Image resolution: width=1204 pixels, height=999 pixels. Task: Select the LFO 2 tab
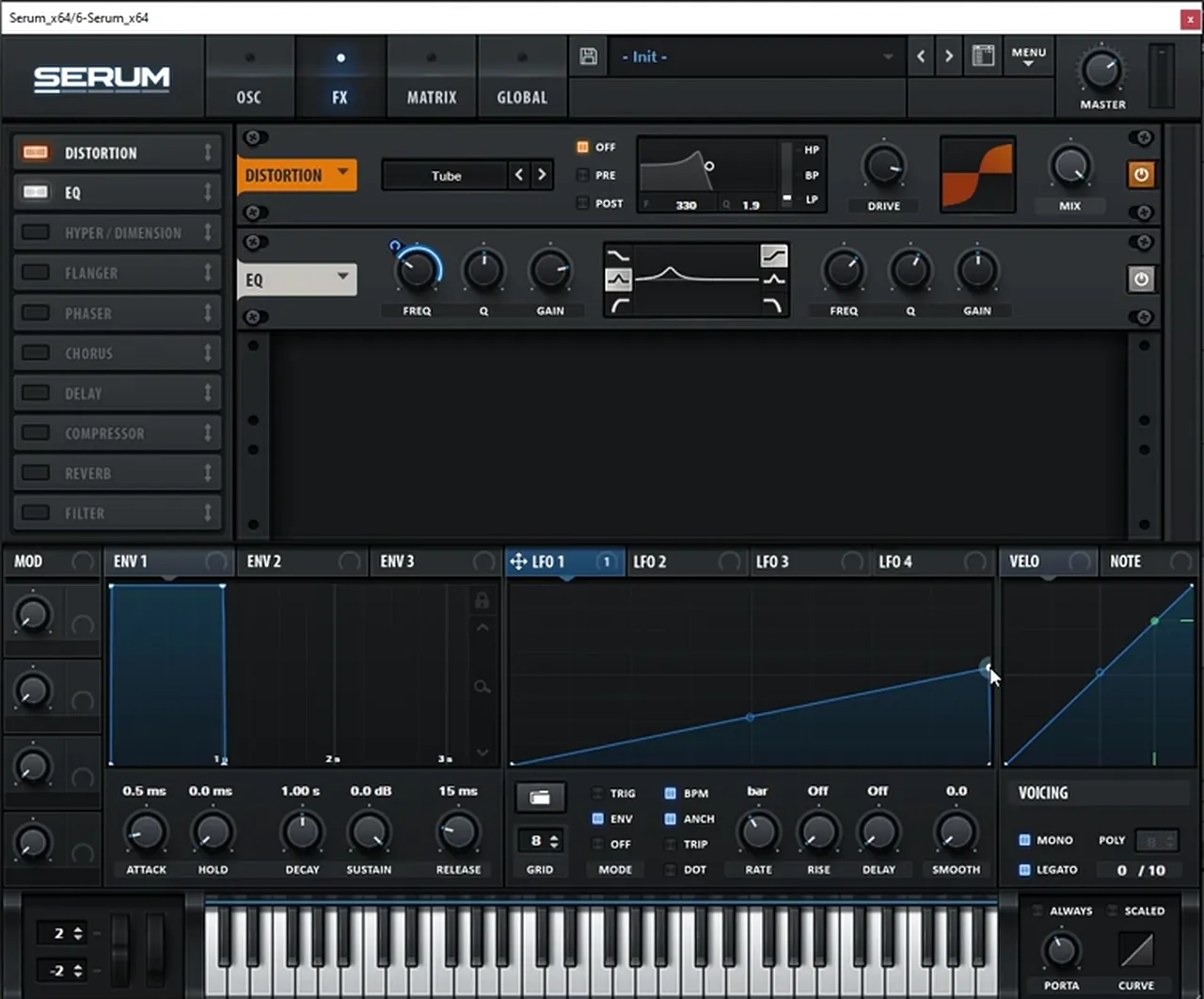(x=686, y=562)
